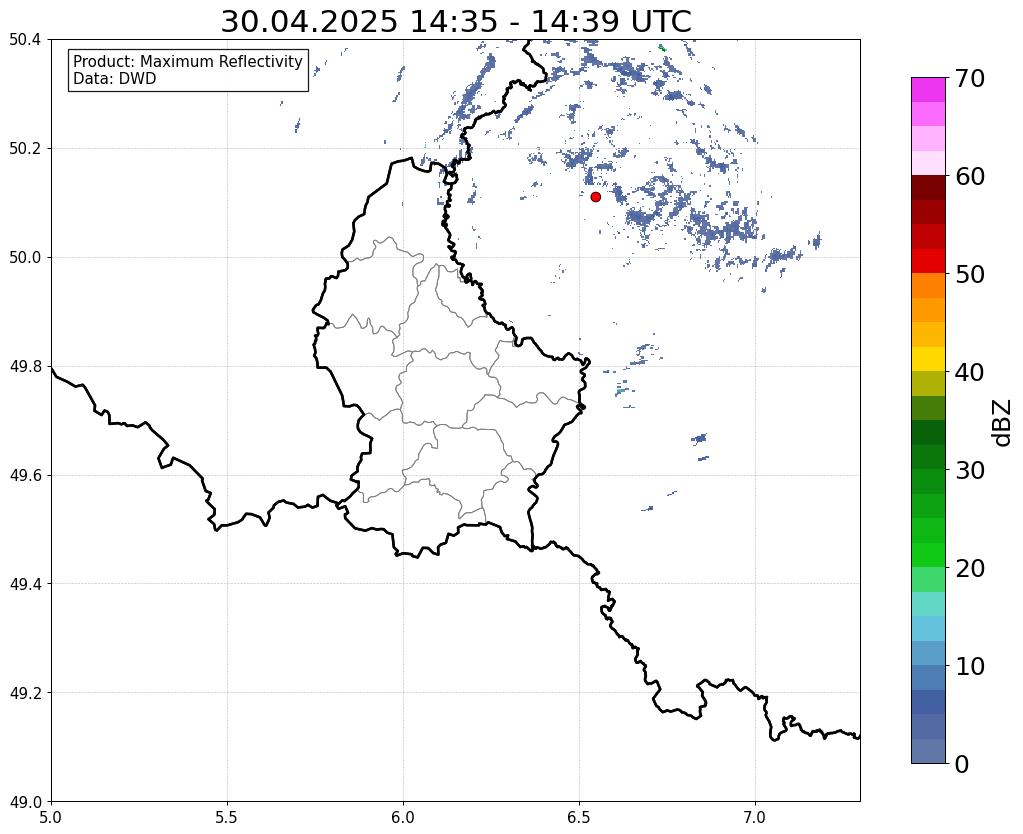
Task: Click the latitude label 50.0
Action: [x=25, y=258]
